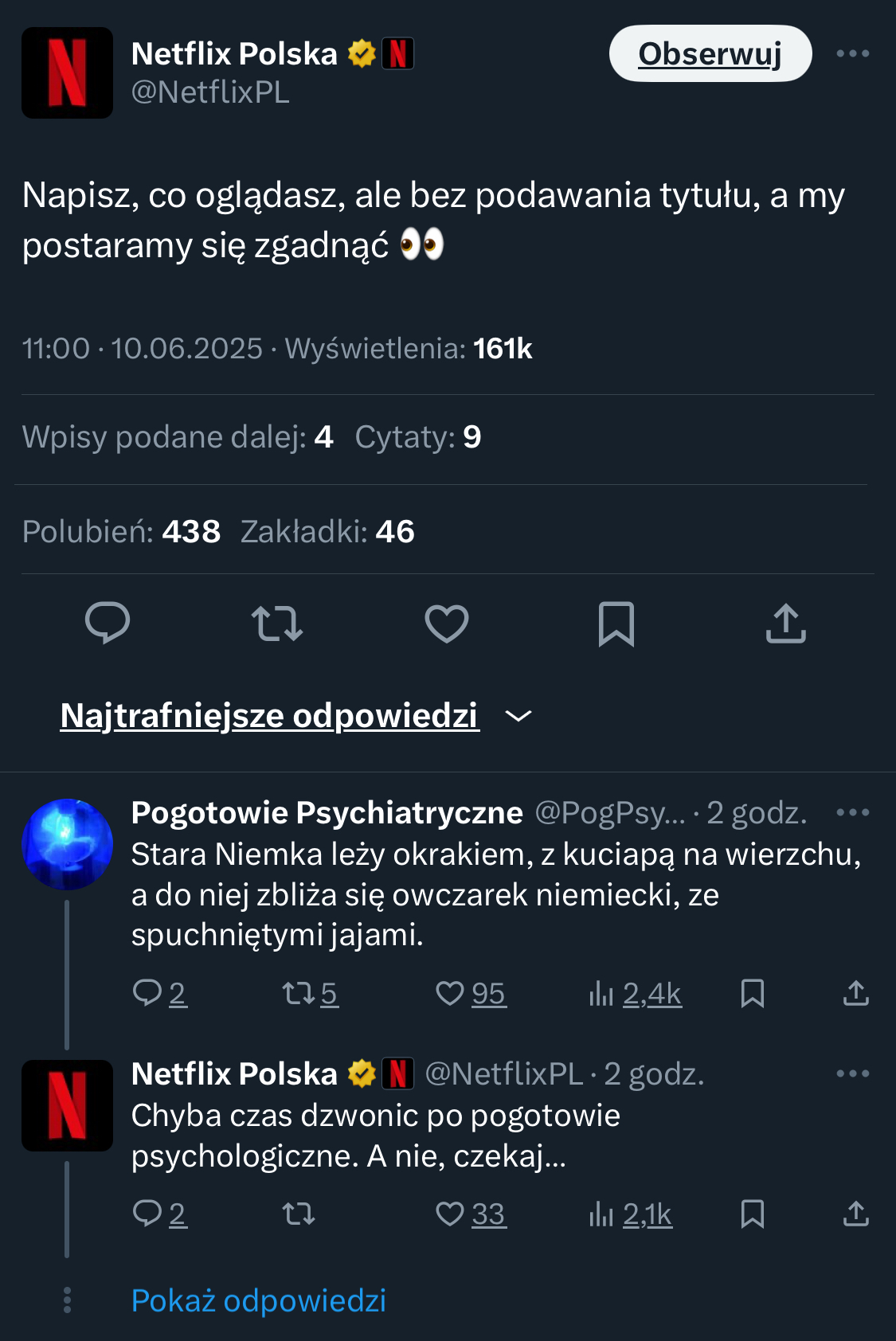Viewport: 896px width, 1341px height.
Task: Bookmark the Pogotowie Psychiatryczne reply
Action: click(753, 993)
